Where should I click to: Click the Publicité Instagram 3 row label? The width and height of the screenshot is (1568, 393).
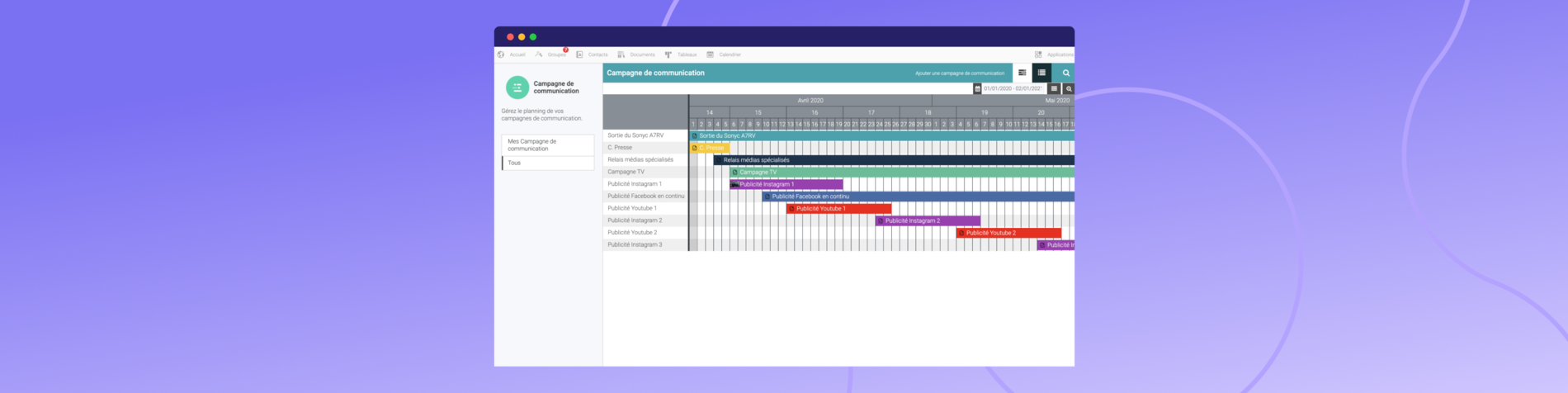point(635,244)
